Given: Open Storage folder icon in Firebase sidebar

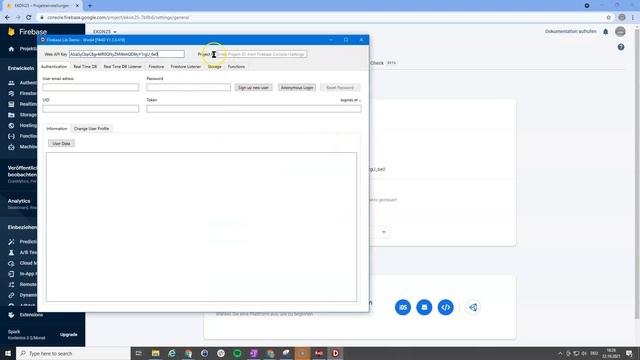Looking at the screenshot, I should point(11,115).
